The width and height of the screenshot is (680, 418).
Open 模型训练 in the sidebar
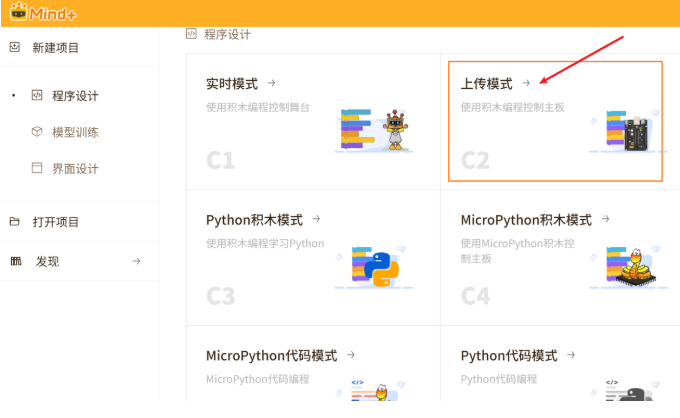point(75,132)
